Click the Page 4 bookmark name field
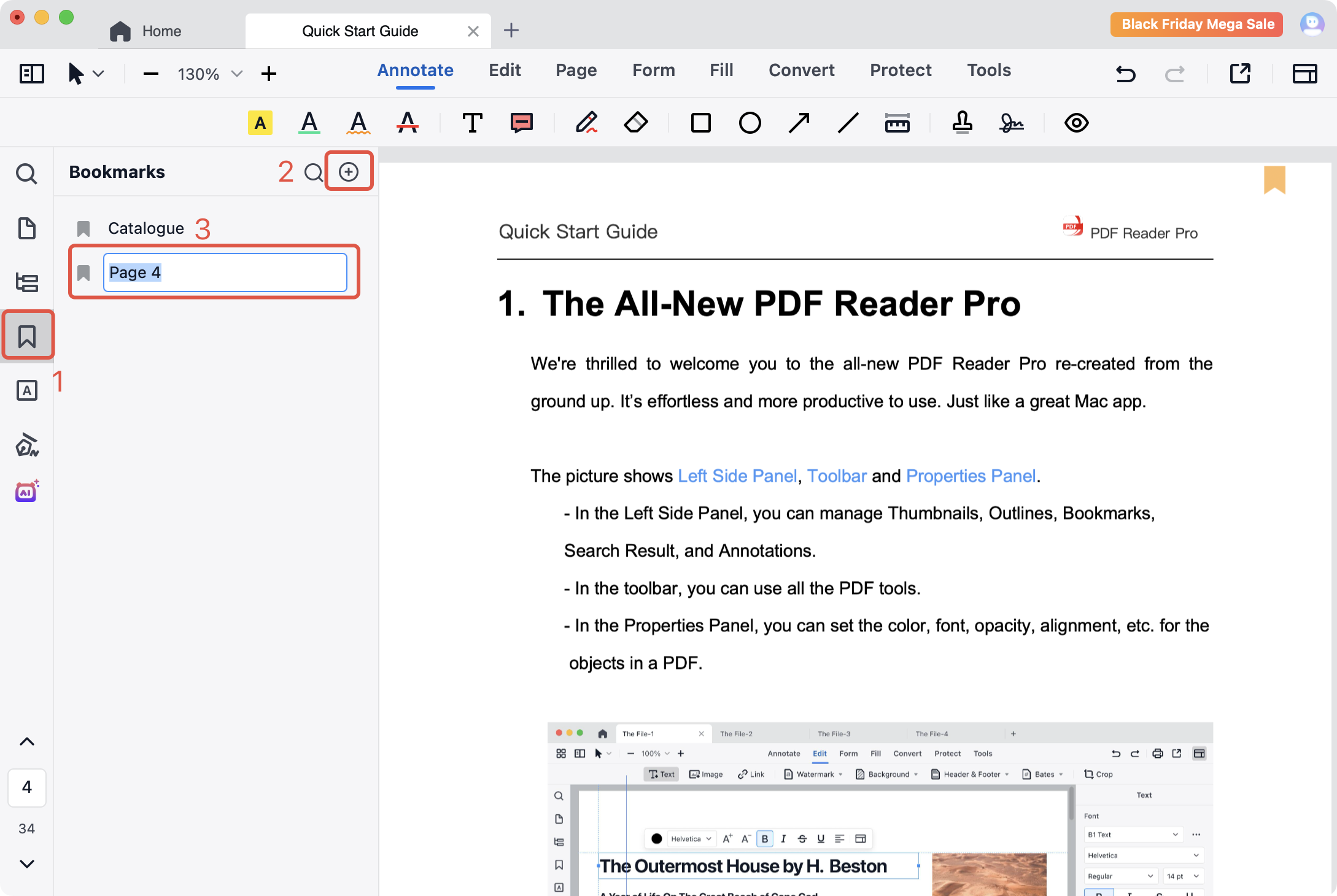 point(225,272)
